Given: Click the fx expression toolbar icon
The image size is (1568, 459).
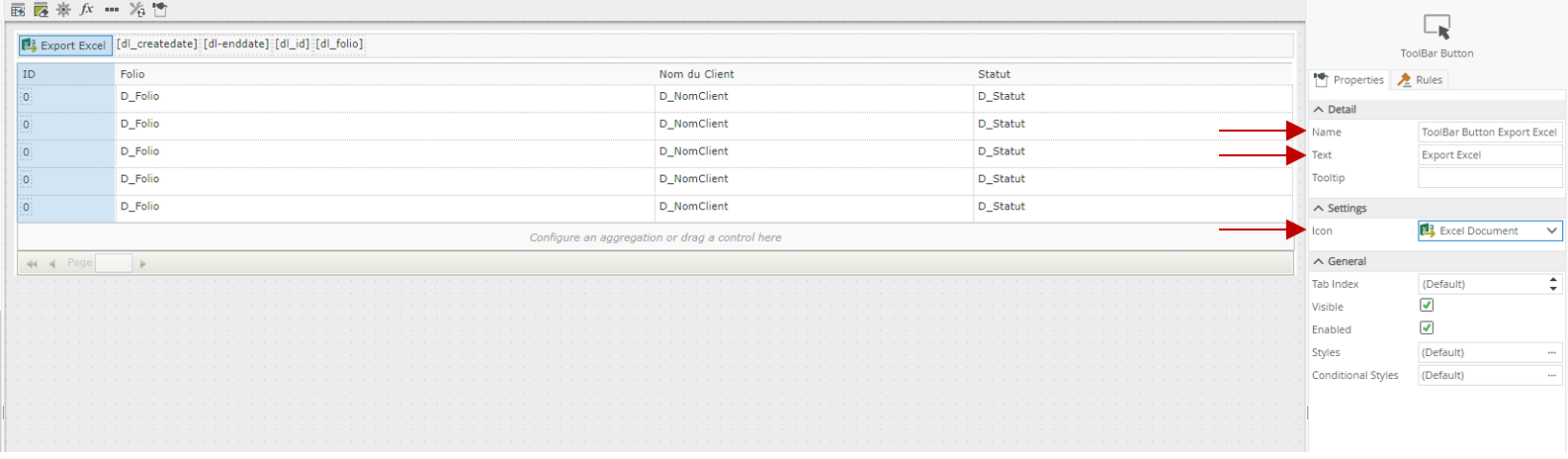Looking at the screenshot, I should point(87,10).
